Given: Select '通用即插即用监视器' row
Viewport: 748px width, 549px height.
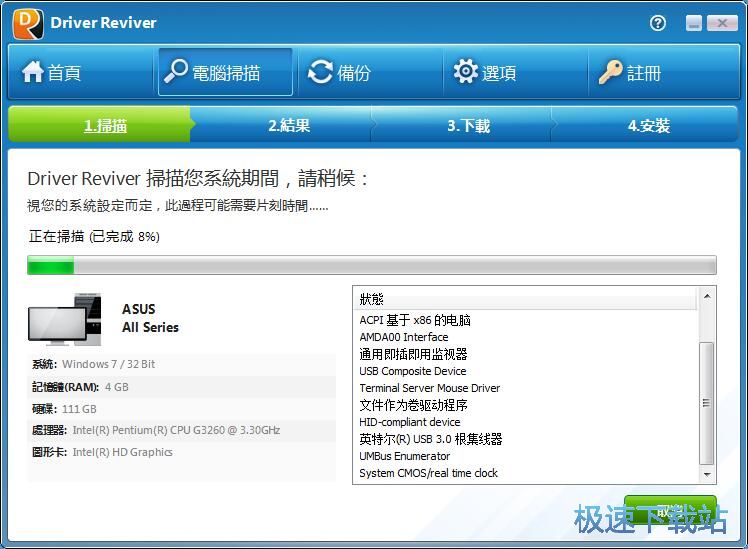Looking at the screenshot, I should point(525,354).
